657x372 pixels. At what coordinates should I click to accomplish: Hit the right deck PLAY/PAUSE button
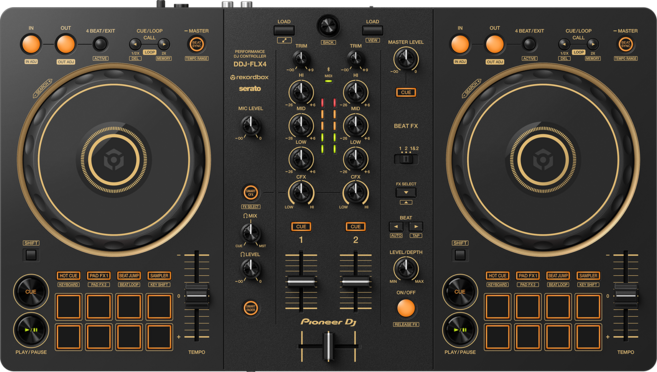click(460, 329)
